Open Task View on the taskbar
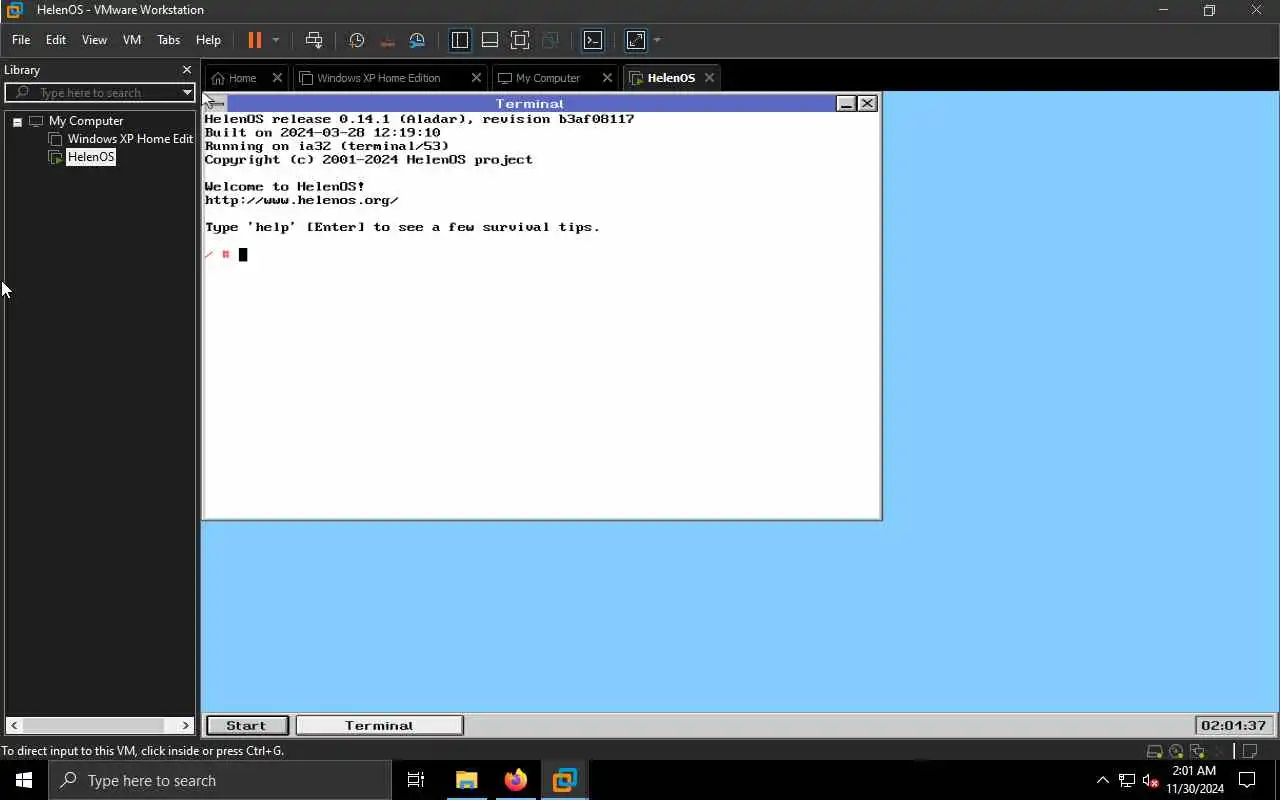The image size is (1280, 800). pyautogui.click(x=416, y=780)
